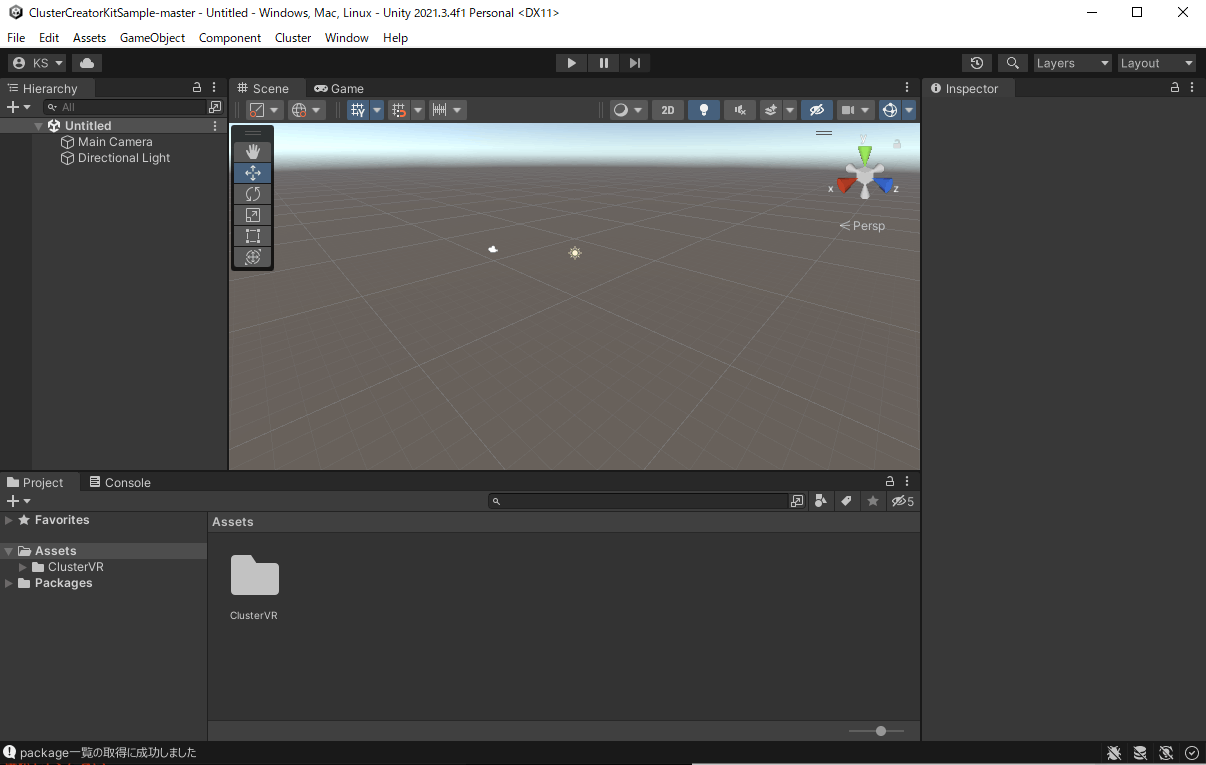This screenshot has width=1206, height=765.
Task: Open the Assets menu
Action: pyautogui.click(x=89, y=38)
